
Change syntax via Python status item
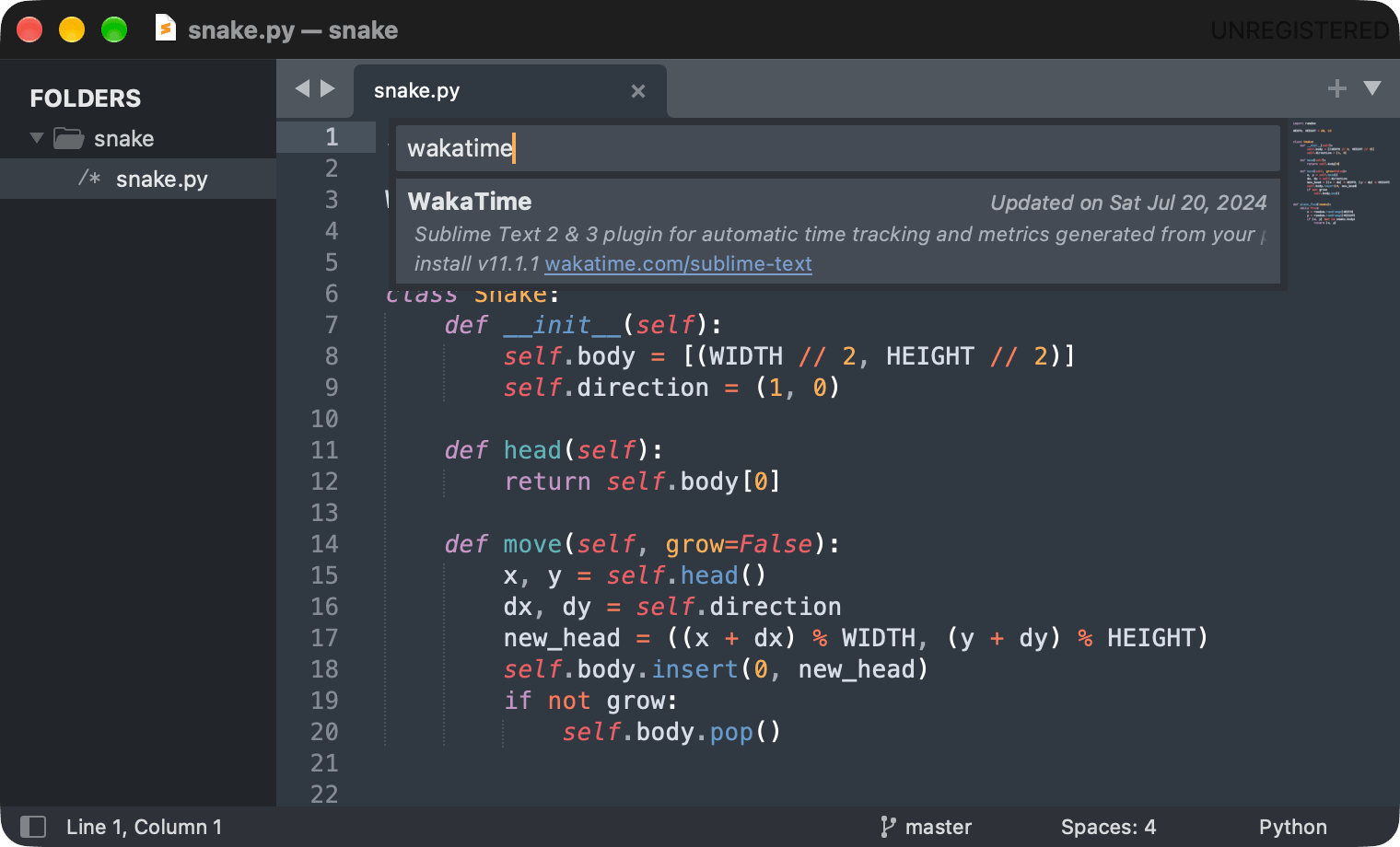[1293, 827]
